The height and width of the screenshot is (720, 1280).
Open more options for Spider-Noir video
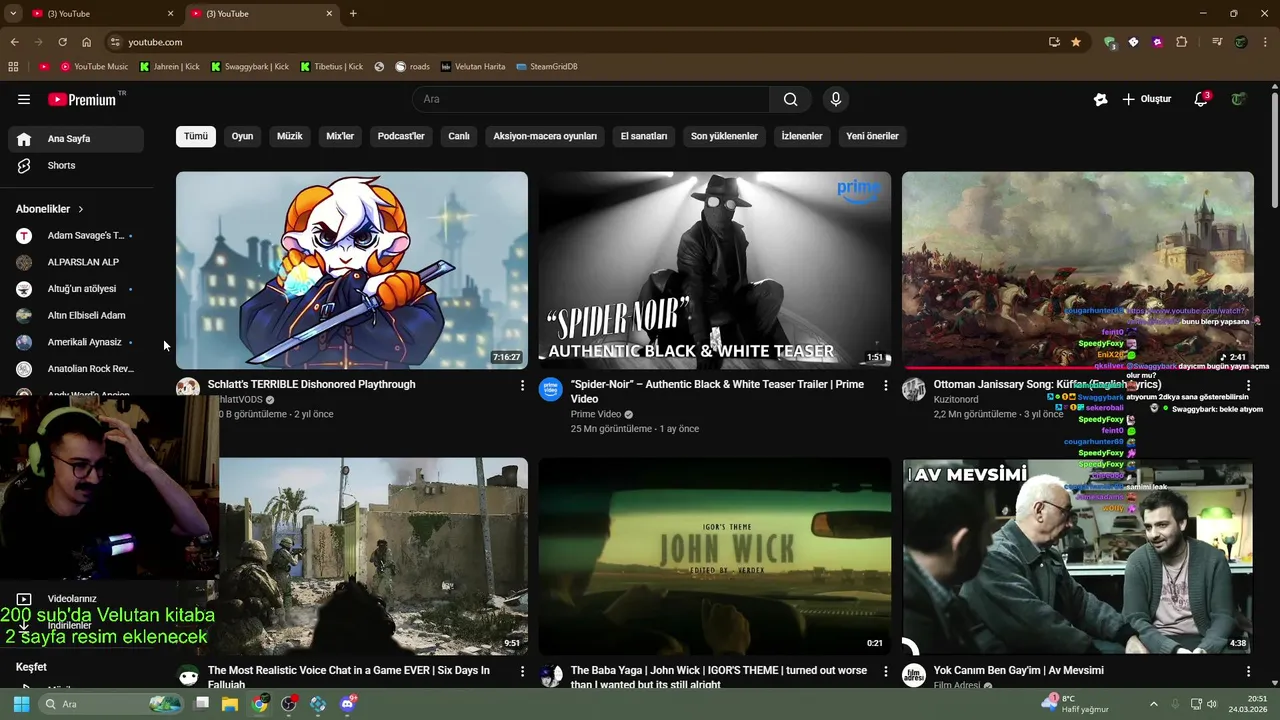(x=885, y=385)
